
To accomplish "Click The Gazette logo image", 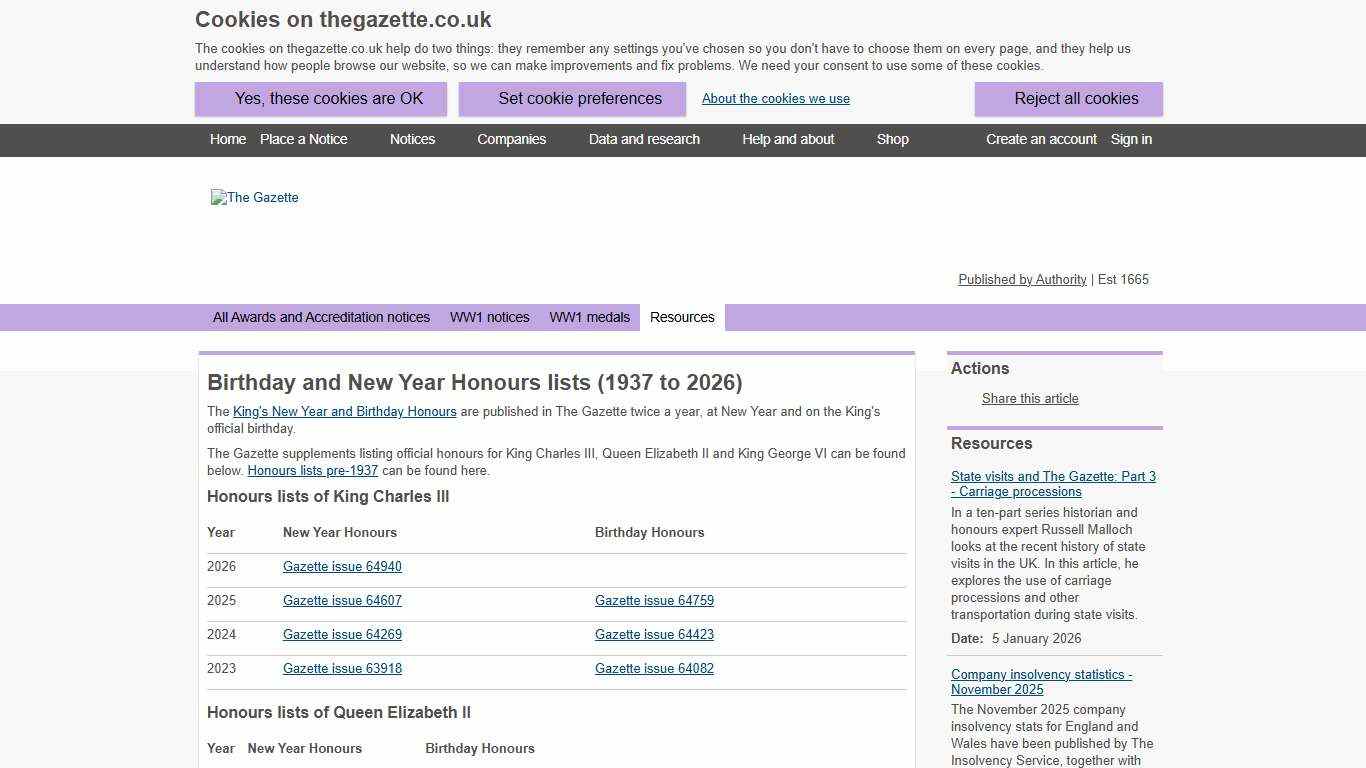I will [254, 197].
